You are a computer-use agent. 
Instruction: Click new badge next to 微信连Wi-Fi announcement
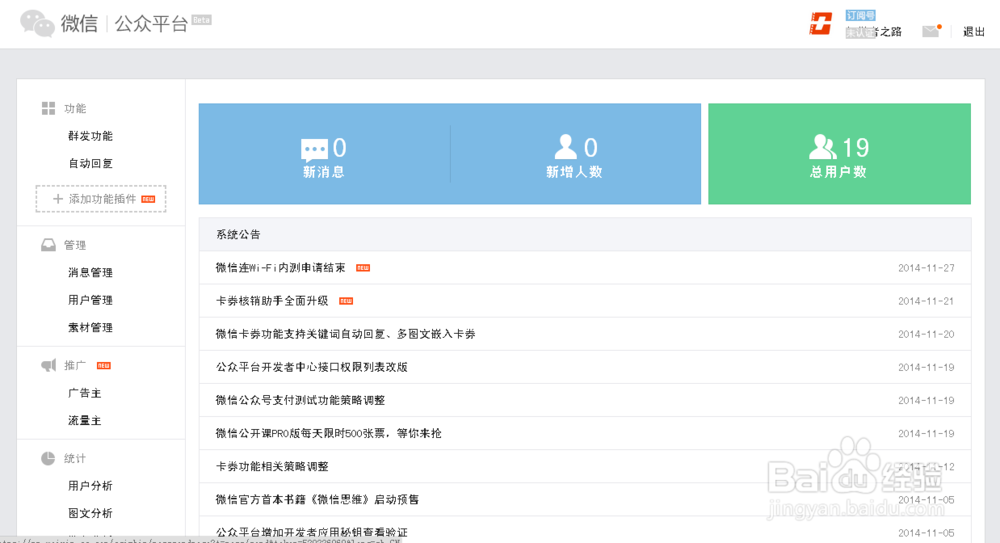363,268
